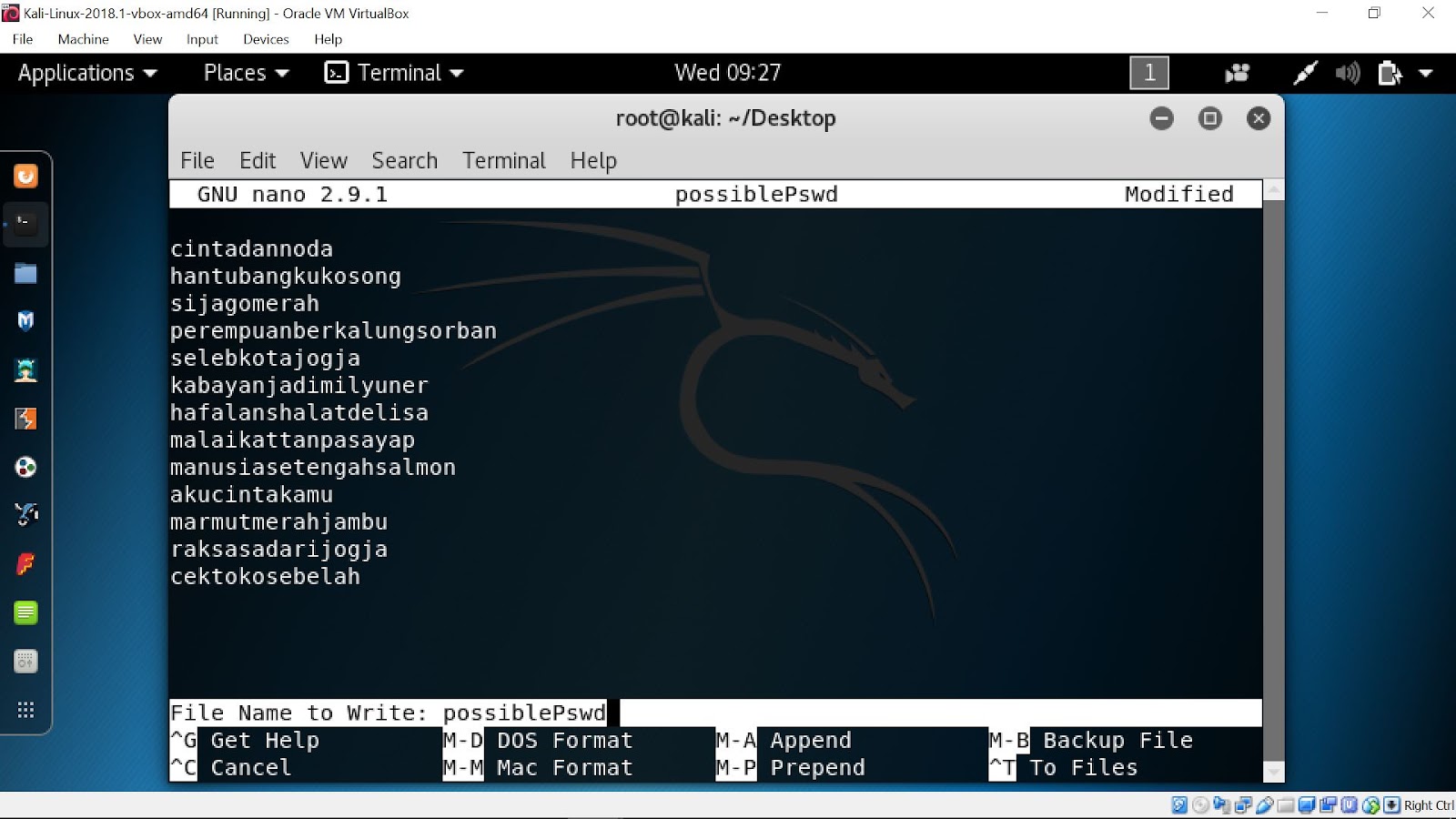The width and height of the screenshot is (1456, 819).
Task: Open VirtualBox Input menu
Action: click(x=202, y=39)
